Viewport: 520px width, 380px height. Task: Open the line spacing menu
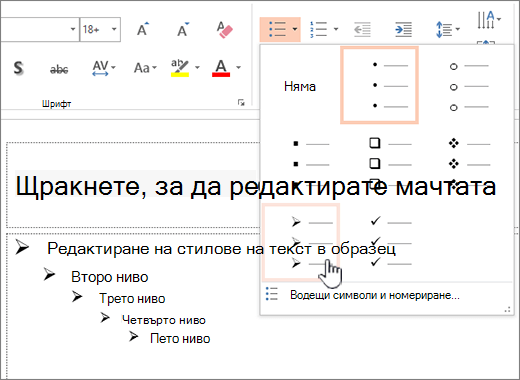click(448, 30)
